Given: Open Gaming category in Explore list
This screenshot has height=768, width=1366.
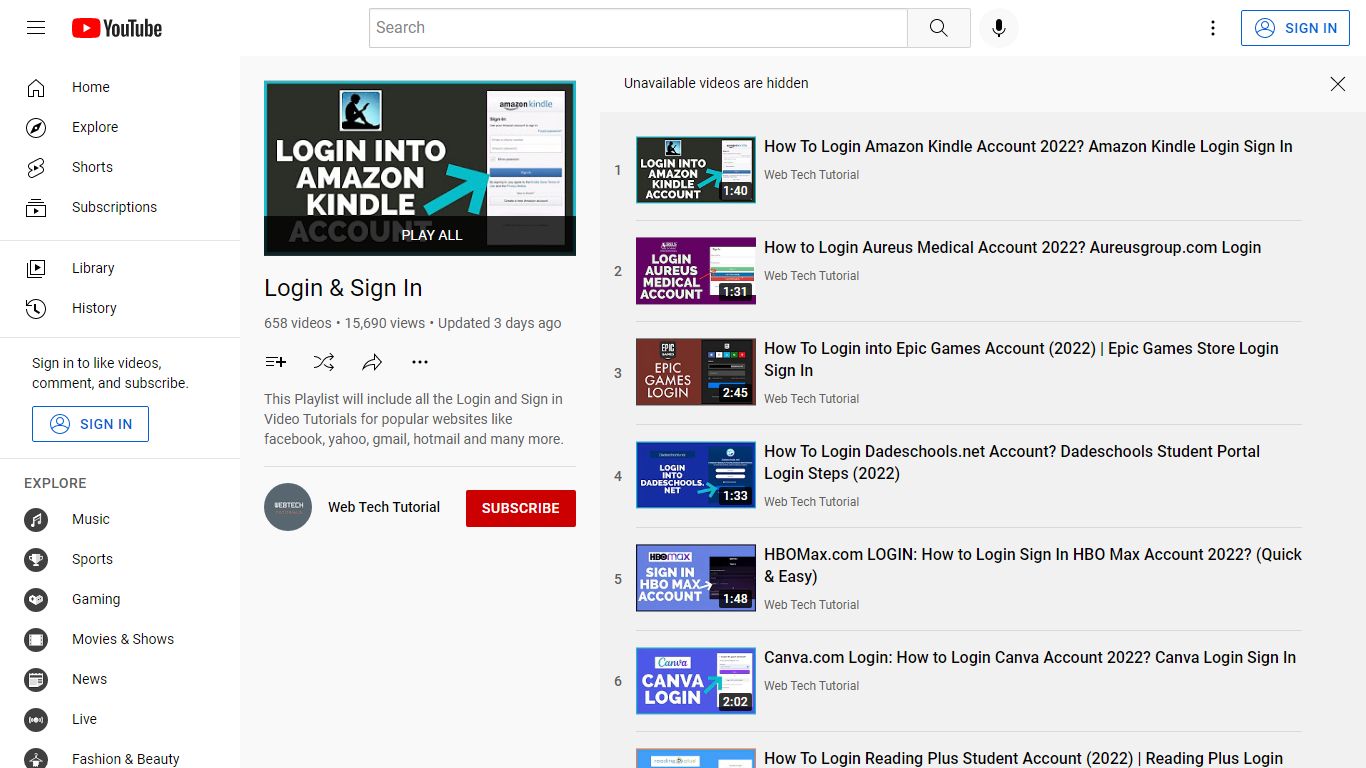Looking at the screenshot, I should pos(120,599).
